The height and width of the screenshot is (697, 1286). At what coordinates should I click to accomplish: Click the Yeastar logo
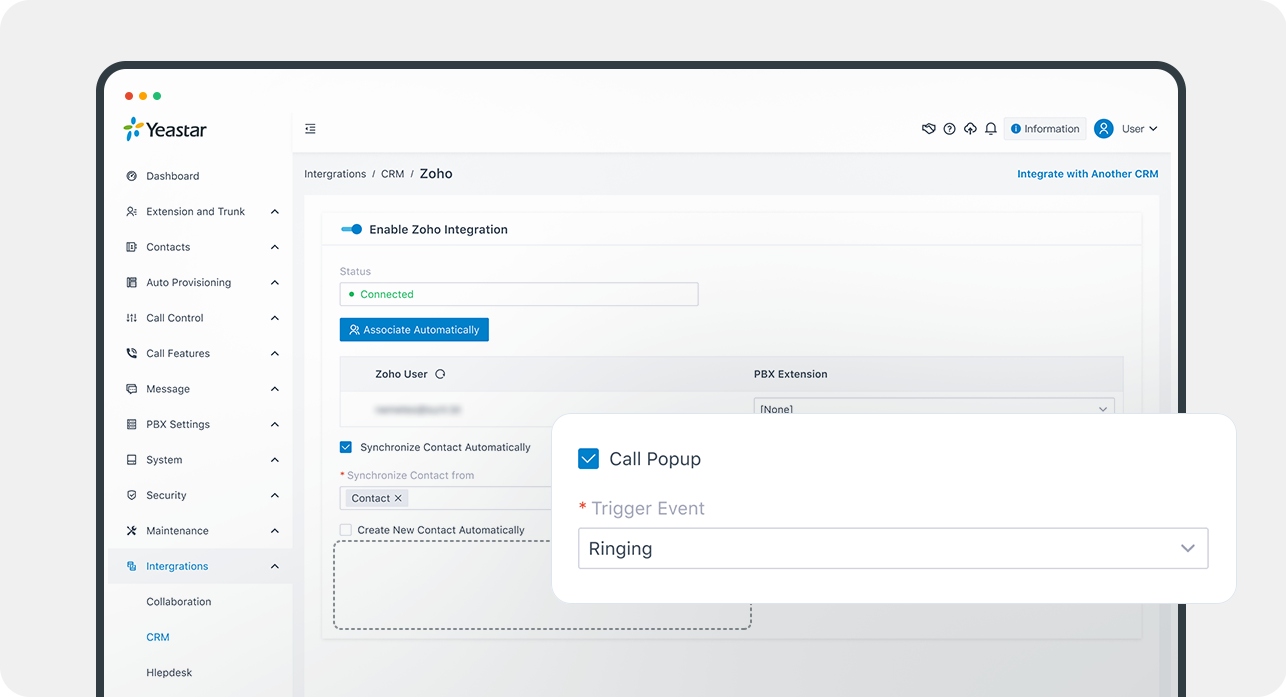[165, 129]
